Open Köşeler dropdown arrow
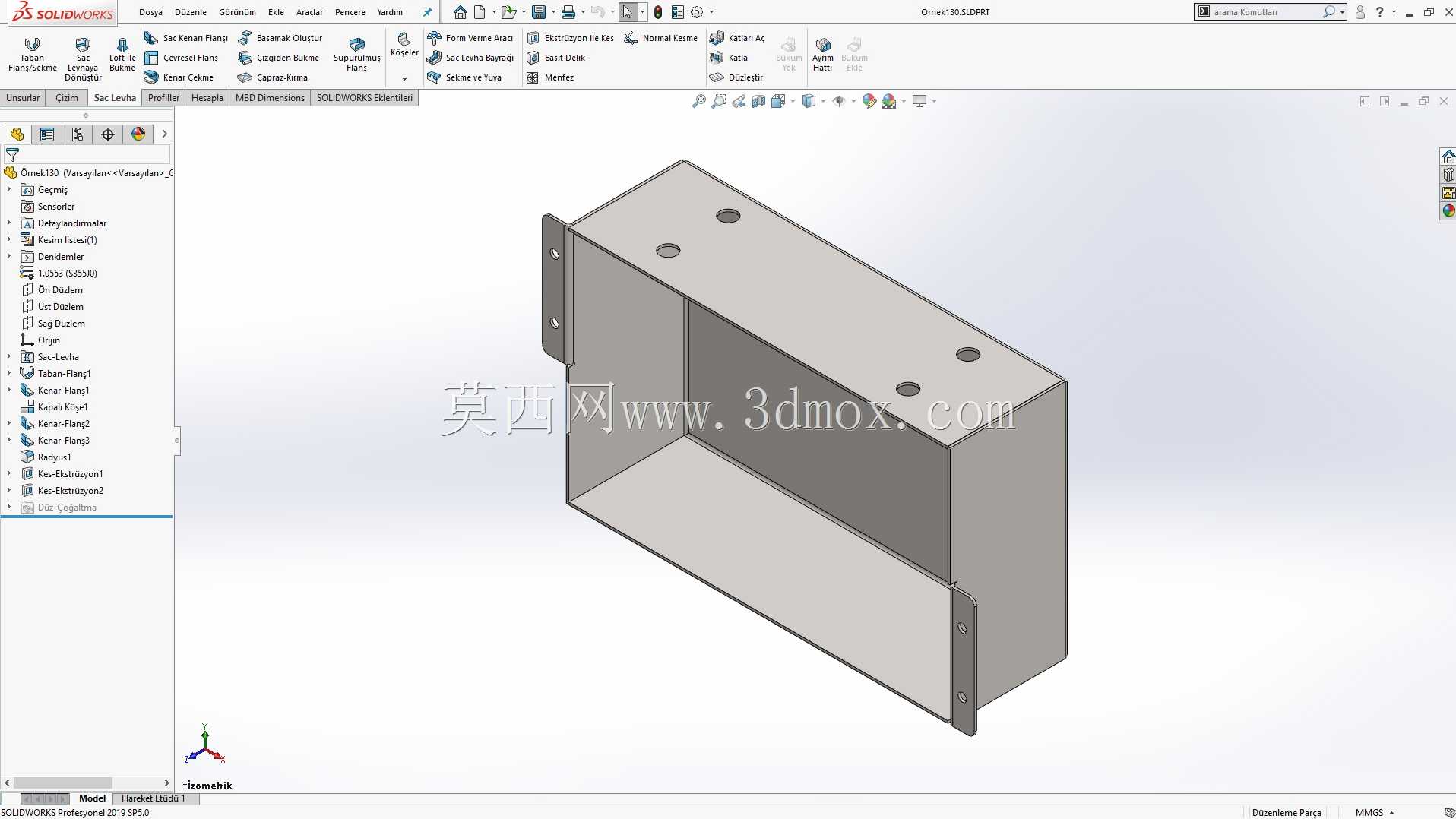The height and width of the screenshot is (819, 1456). pos(404,79)
